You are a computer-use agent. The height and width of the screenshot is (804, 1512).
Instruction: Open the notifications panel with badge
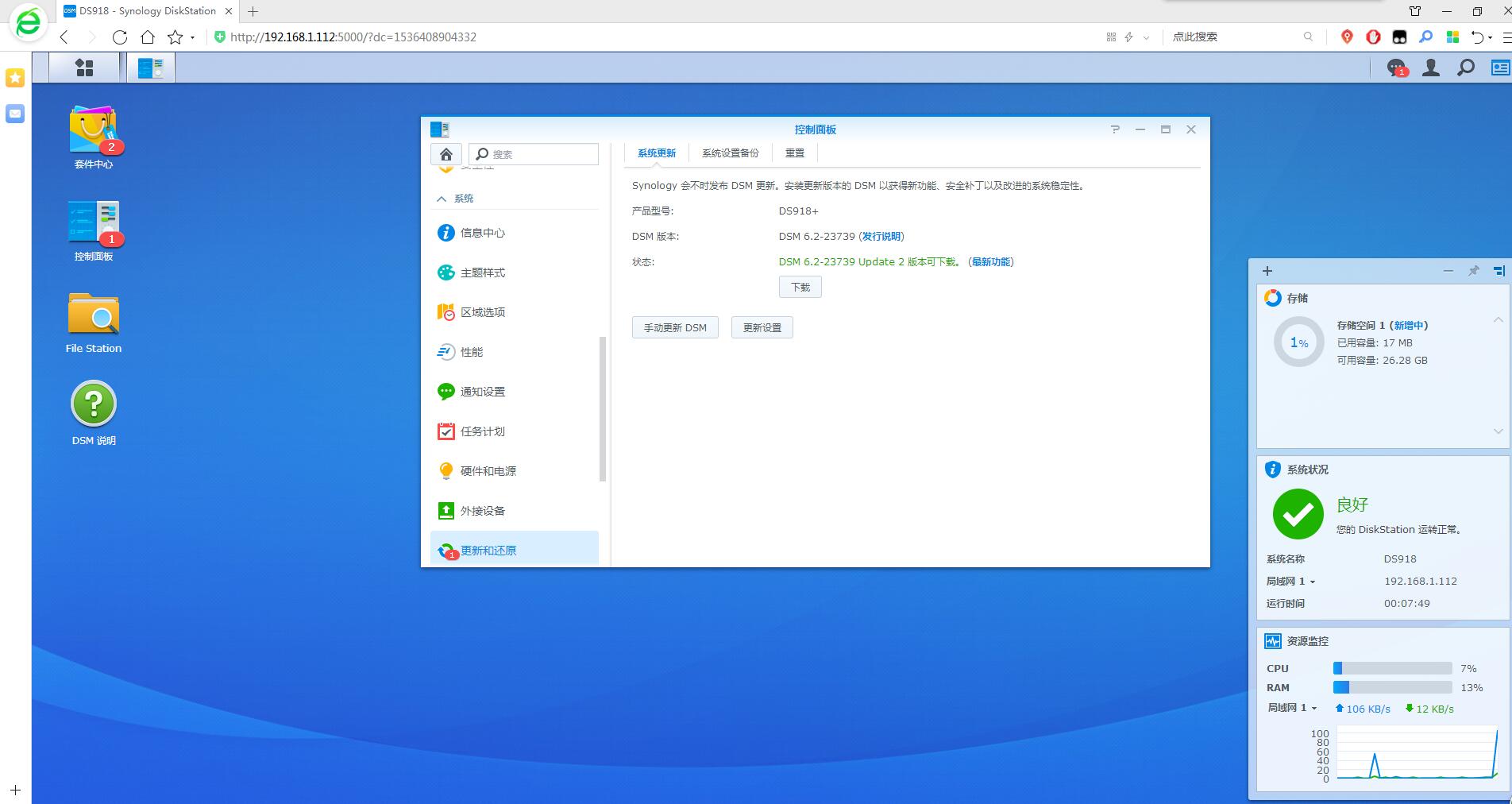pos(1395,68)
